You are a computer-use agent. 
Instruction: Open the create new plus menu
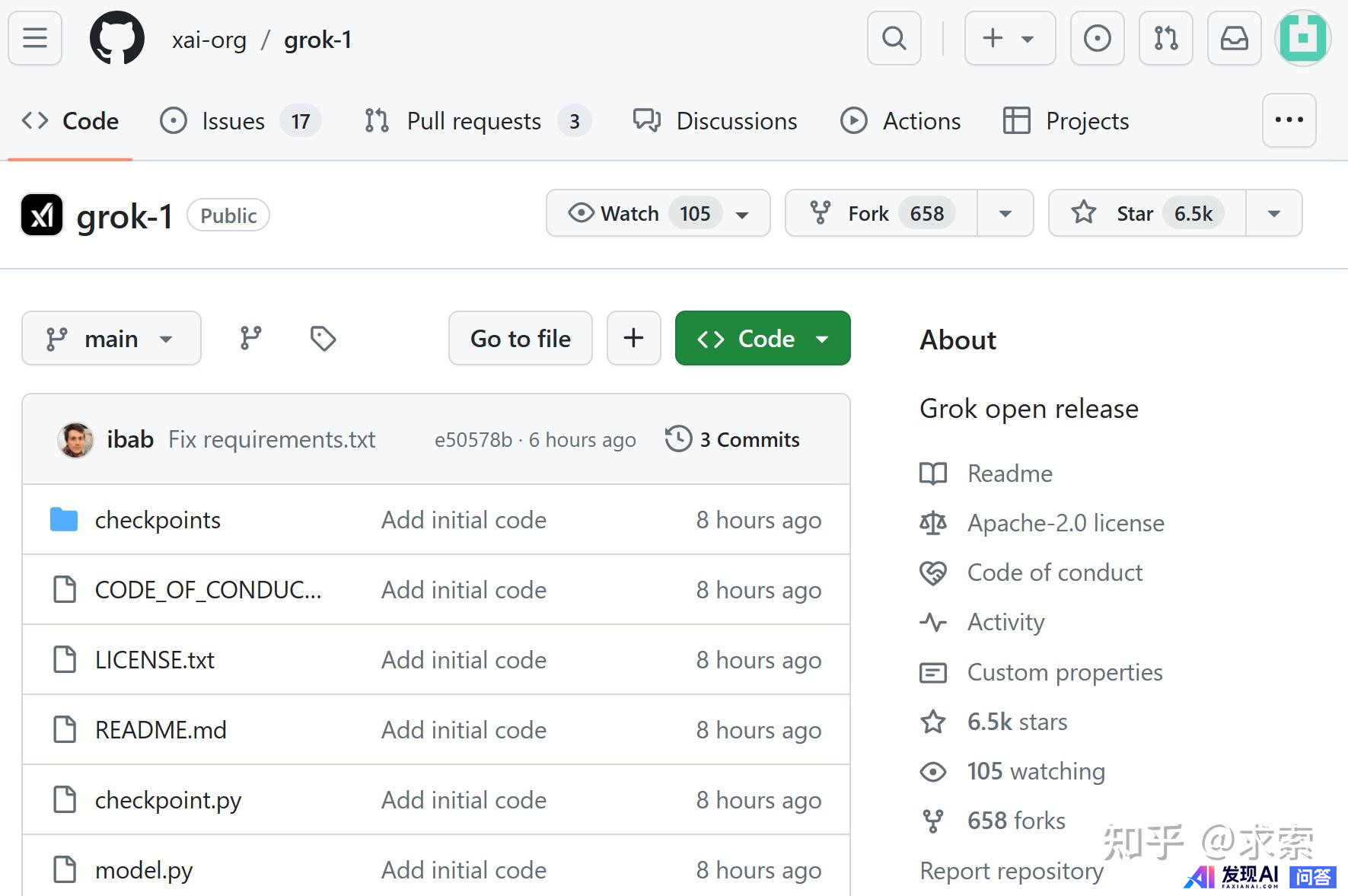(1010, 38)
